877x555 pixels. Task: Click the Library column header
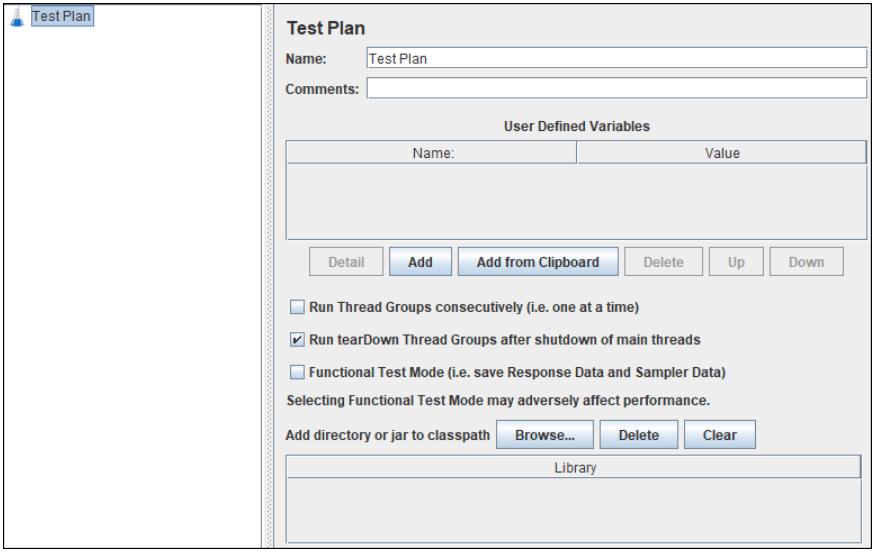(574, 468)
